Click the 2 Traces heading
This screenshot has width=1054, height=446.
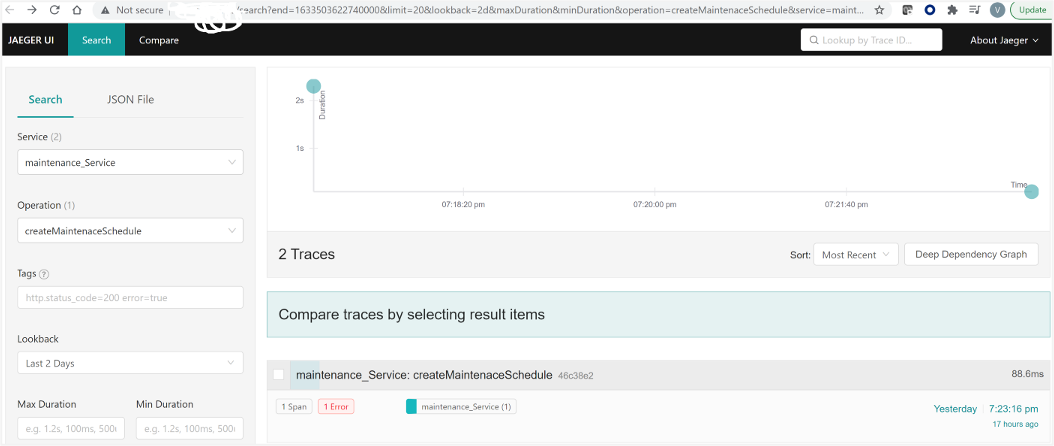(307, 254)
